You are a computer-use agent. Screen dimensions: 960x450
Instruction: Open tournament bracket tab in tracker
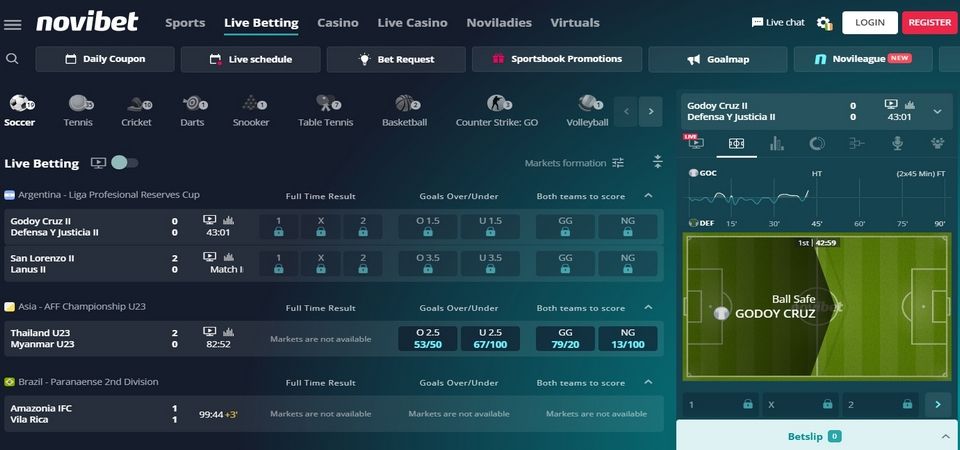click(857, 143)
